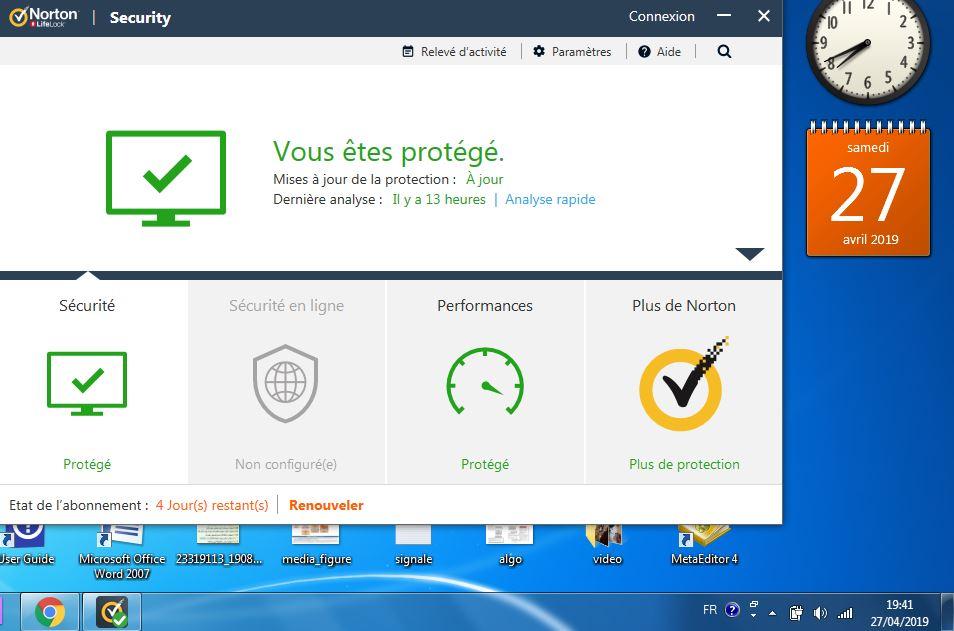Click the grey globe shield icon
Viewport: 954px width, 631px height.
[x=285, y=383]
